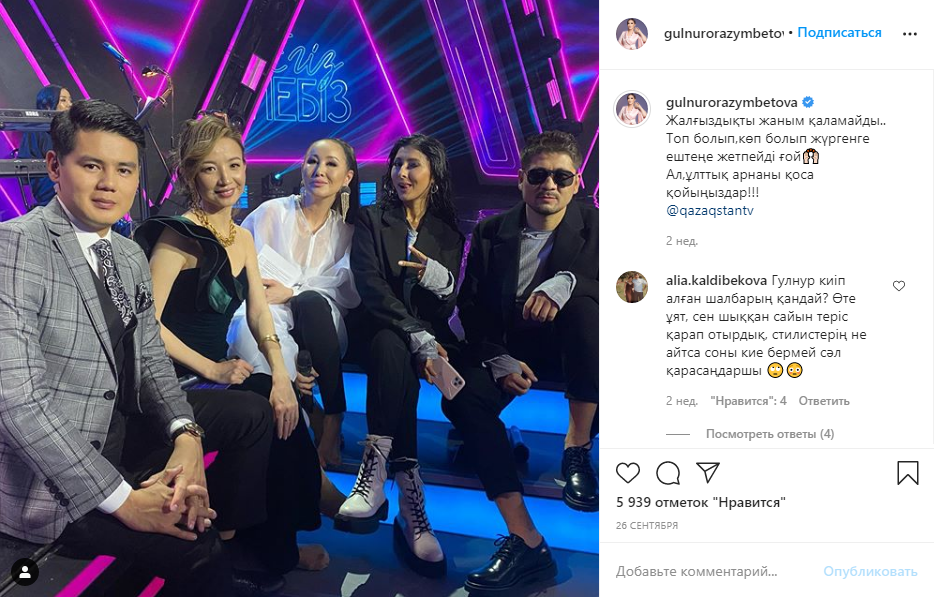The width and height of the screenshot is (934, 597).
Task: Click Ответить to reply to comment
Action: (824, 401)
